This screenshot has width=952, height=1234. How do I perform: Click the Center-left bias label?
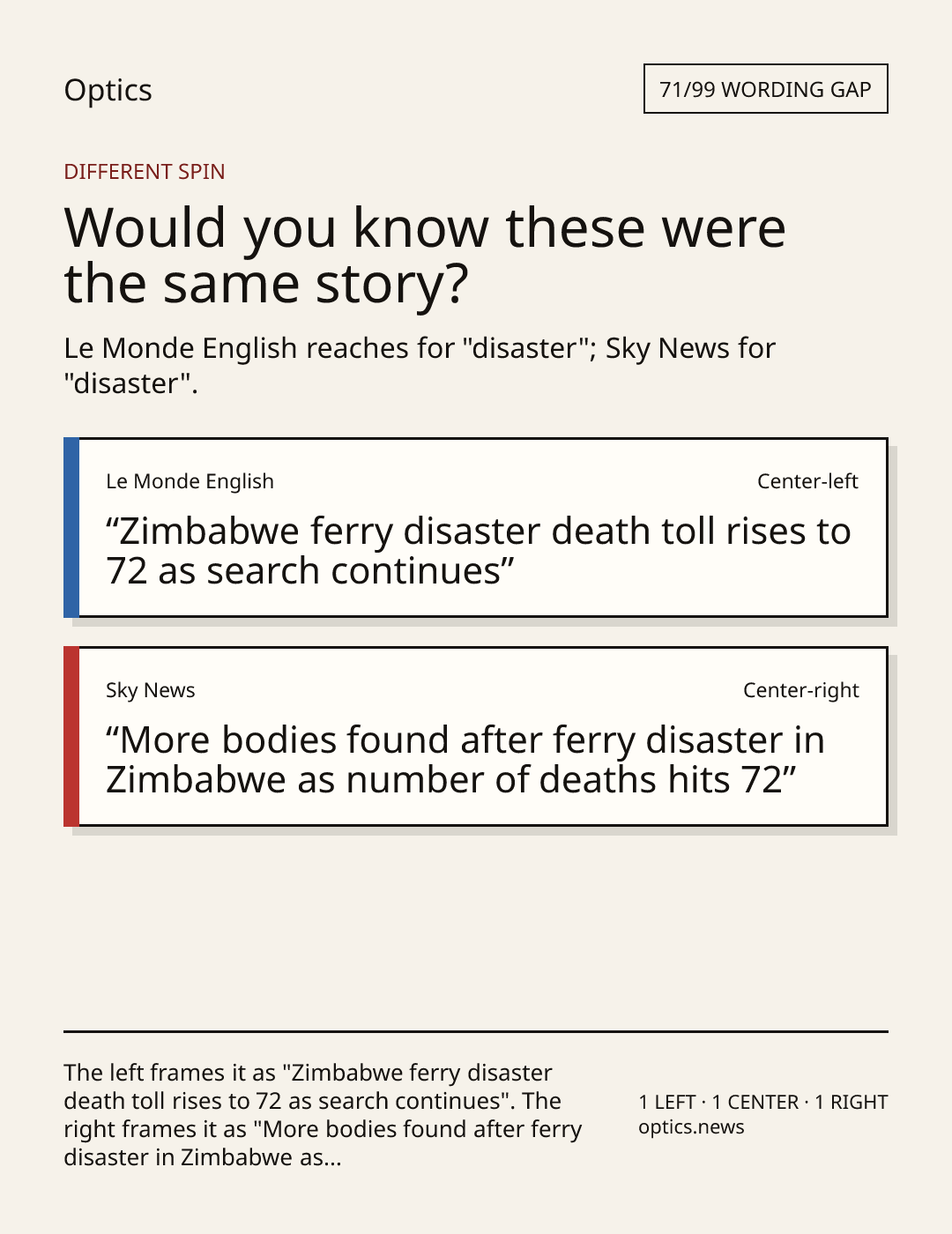click(x=807, y=481)
